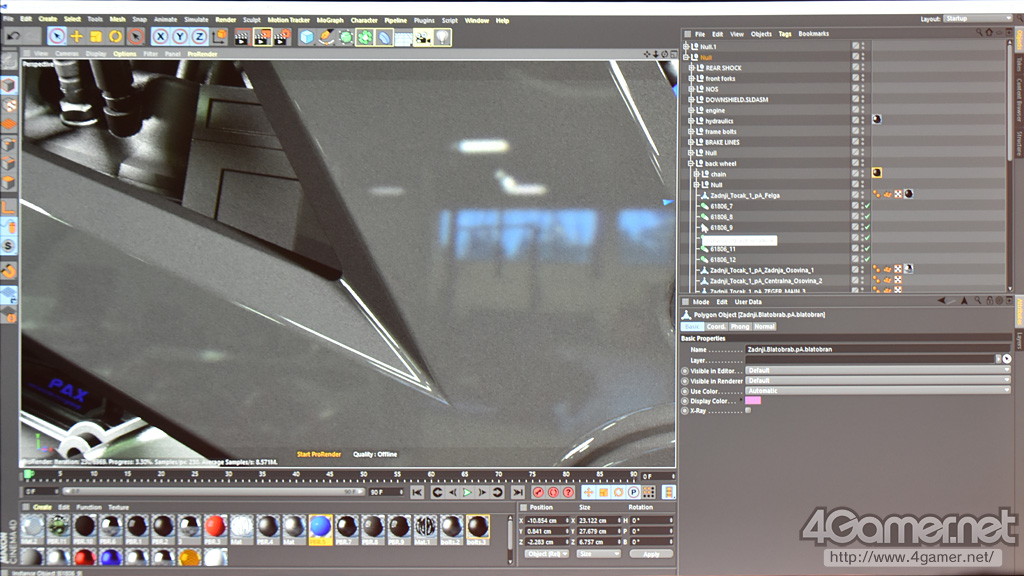Select Zadnji_Tocak_1_pA_Felga object
The image size is (1024, 576).
coord(744,195)
